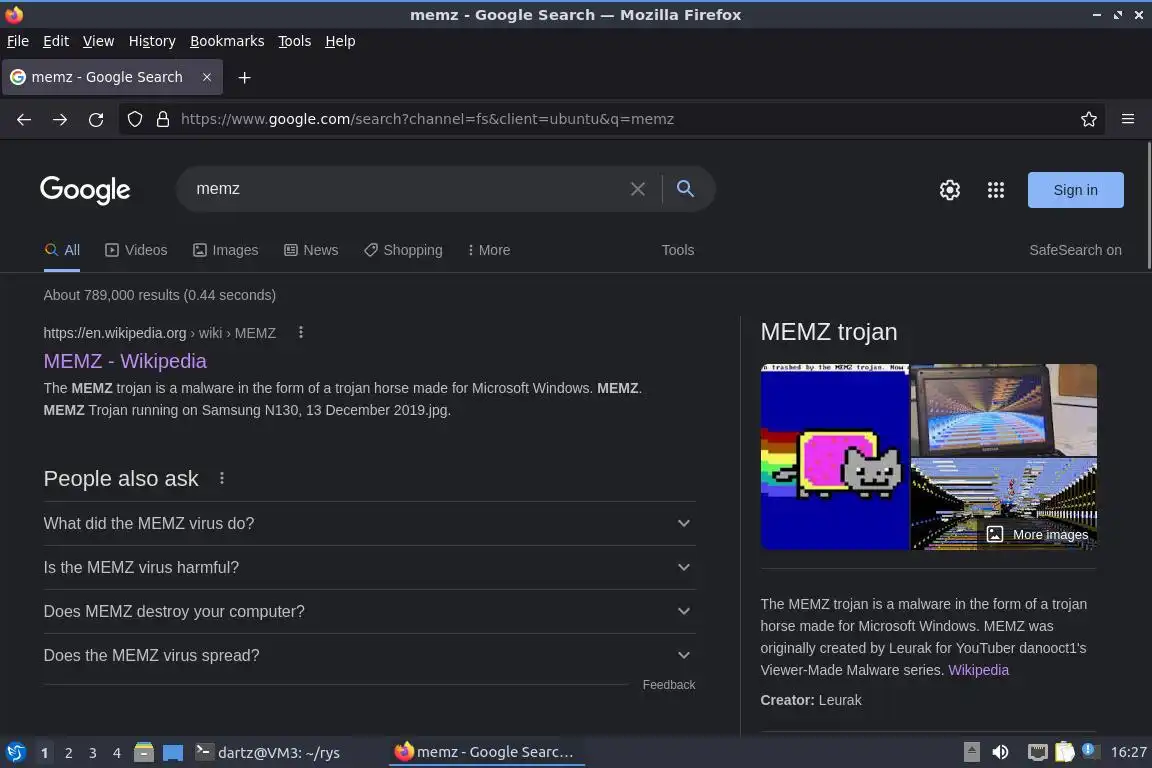Screen dimensions: 1152x768
Task: Expand 'Is the MEMZ virus harmful?'
Action: (370, 567)
